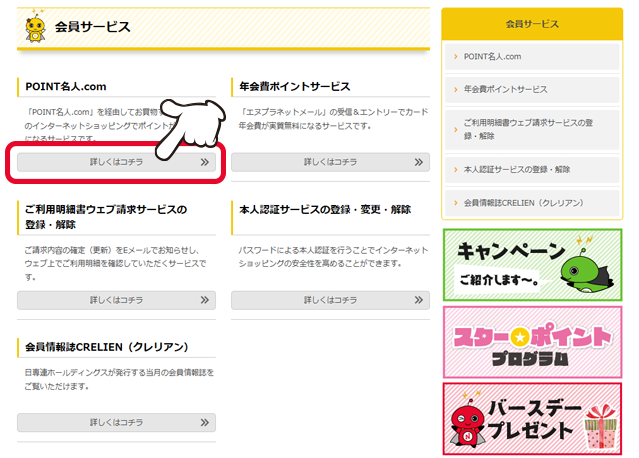The image size is (639, 458).
Task: Click orange arrow beside sidebar ご利用明細書ウェブ請求
Action: pyautogui.click(x=456, y=130)
